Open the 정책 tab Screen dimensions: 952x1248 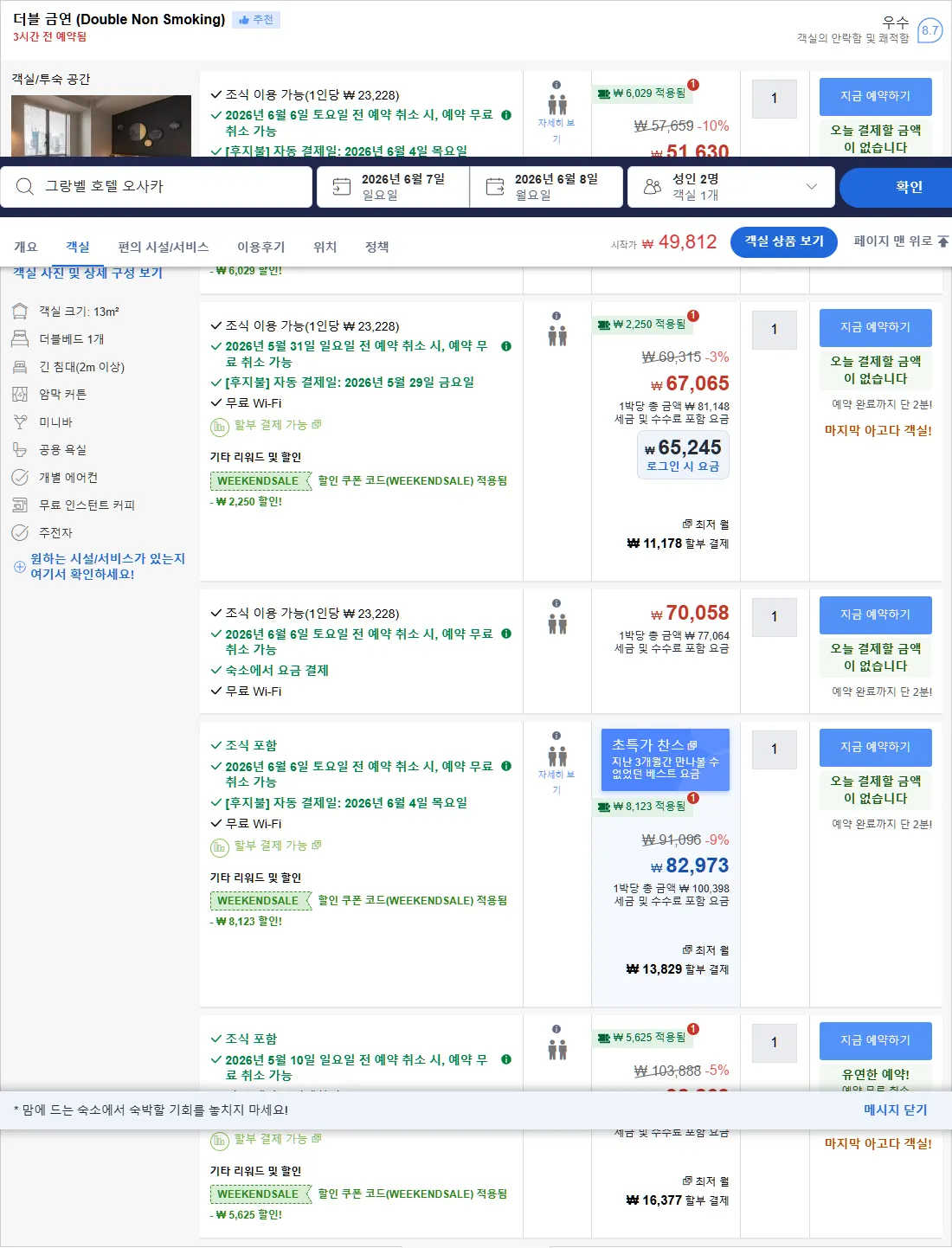point(376,247)
